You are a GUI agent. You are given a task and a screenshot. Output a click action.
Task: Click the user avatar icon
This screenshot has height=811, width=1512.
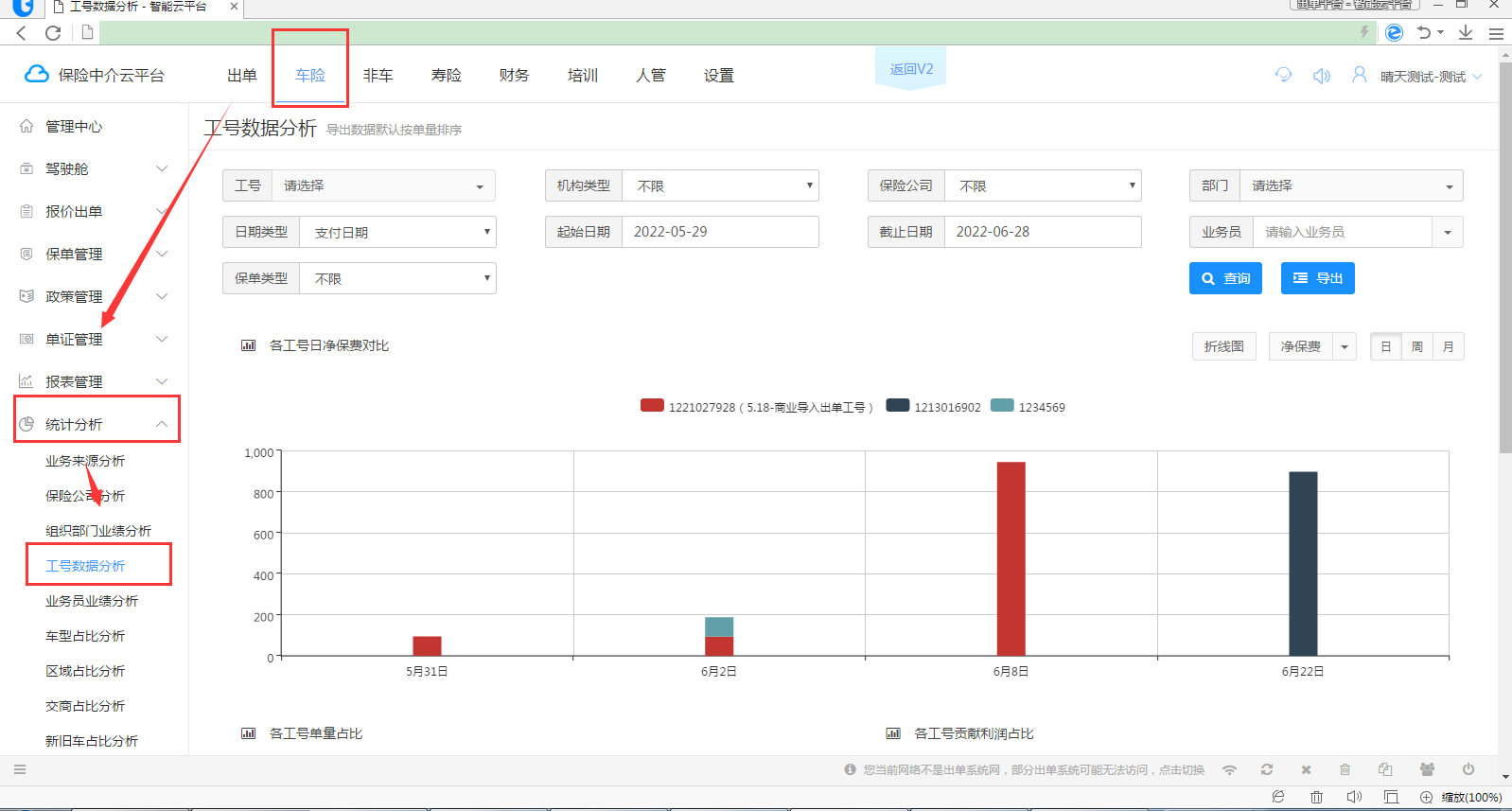coord(1360,74)
